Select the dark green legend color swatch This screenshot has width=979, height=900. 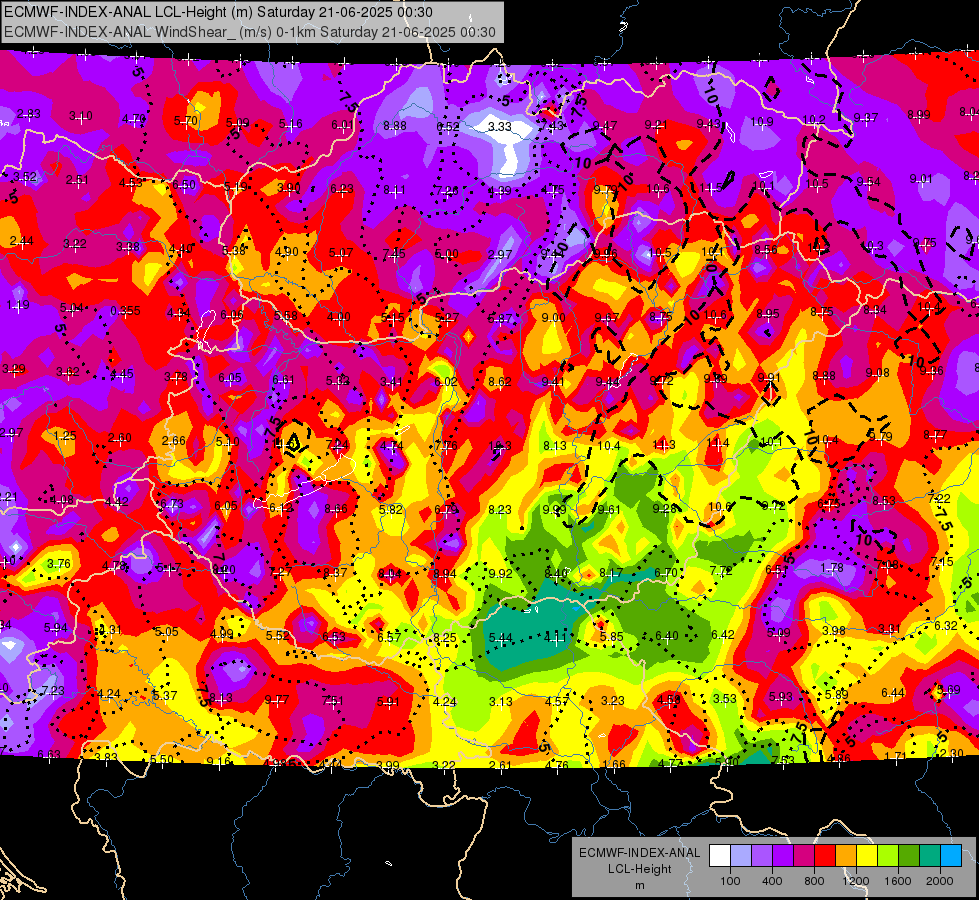[909, 856]
